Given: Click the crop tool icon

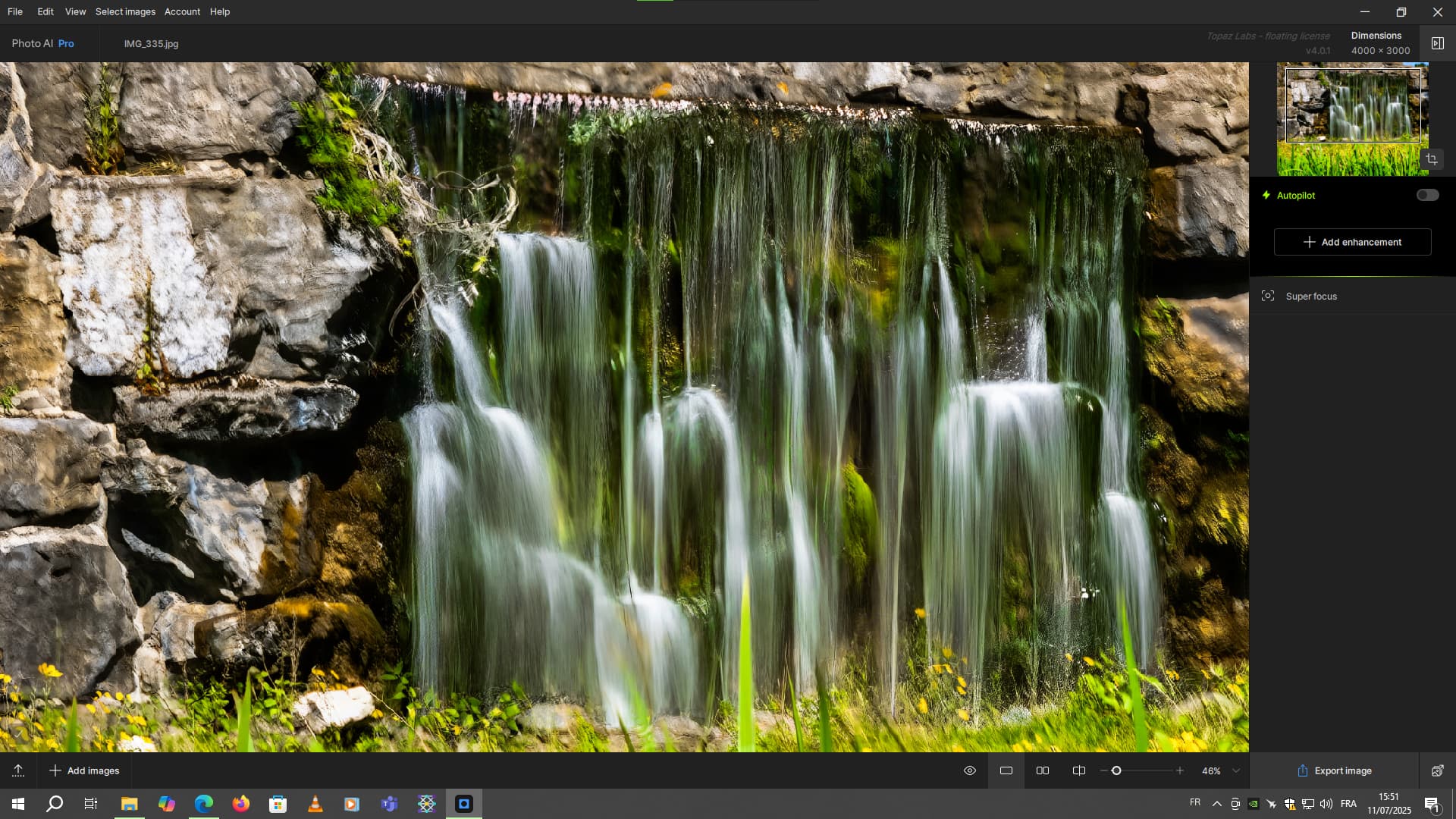Looking at the screenshot, I should [x=1432, y=159].
